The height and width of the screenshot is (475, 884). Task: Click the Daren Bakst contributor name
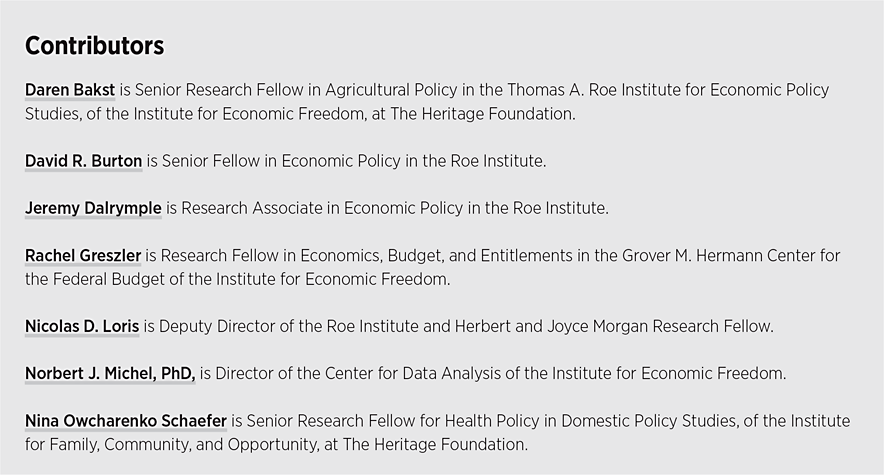pyautogui.click(x=70, y=90)
